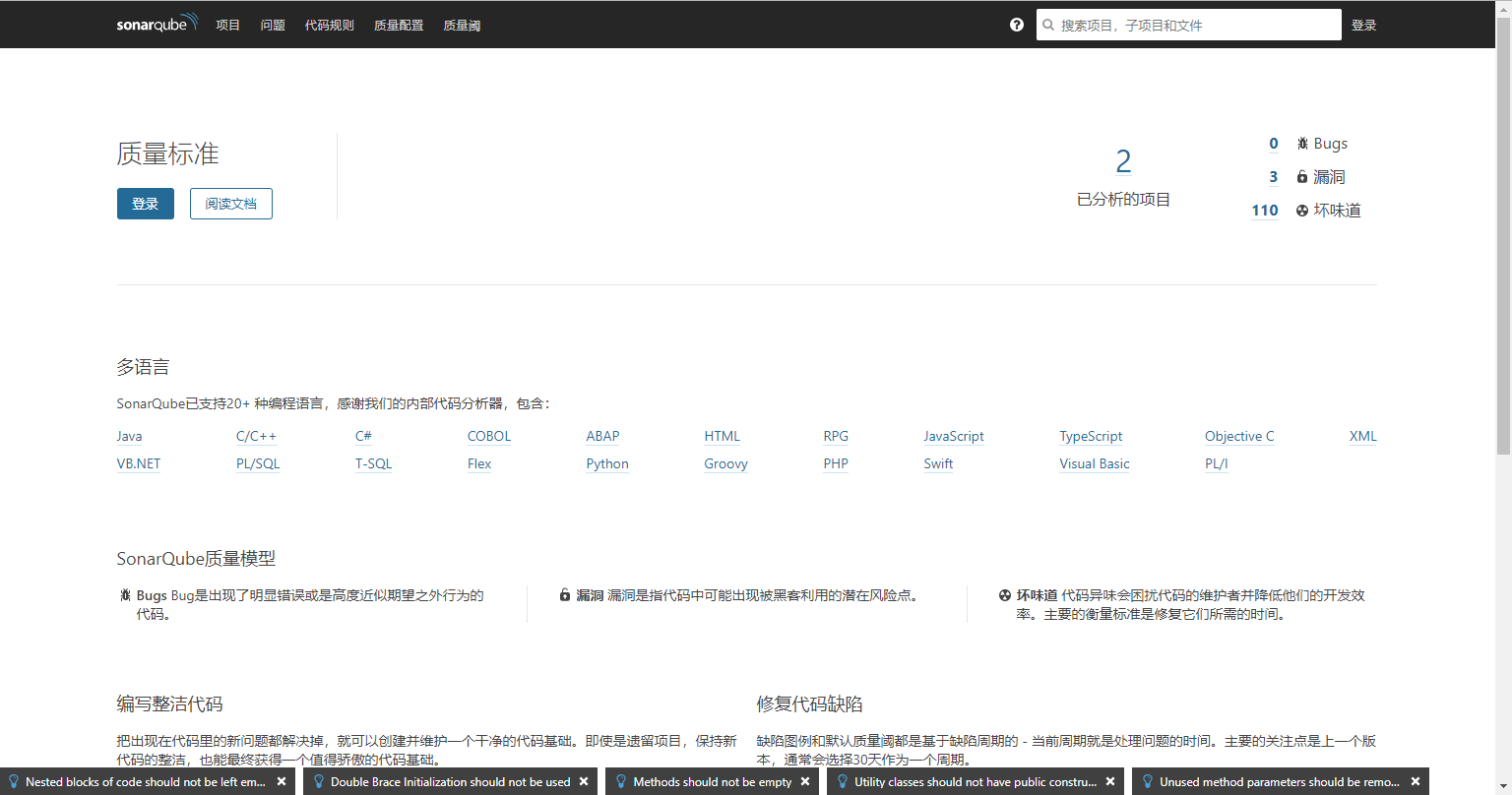Click the 阅读文档 button
This screenshot has width=1512, height=795.
click(231, 204)
